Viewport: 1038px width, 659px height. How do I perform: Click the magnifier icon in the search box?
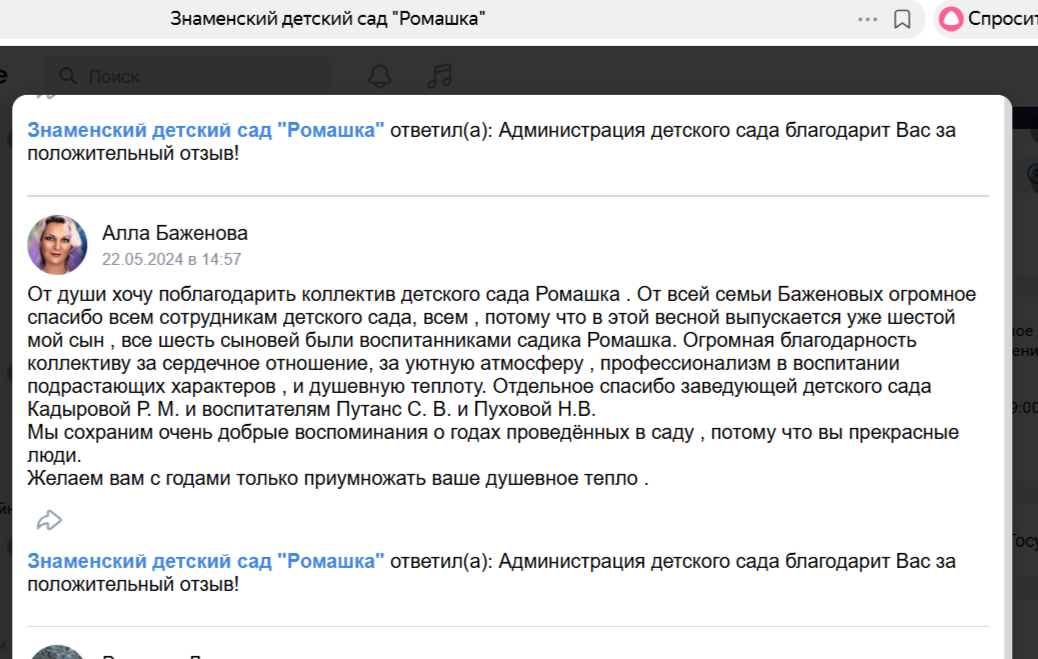[x=68, y=76]
